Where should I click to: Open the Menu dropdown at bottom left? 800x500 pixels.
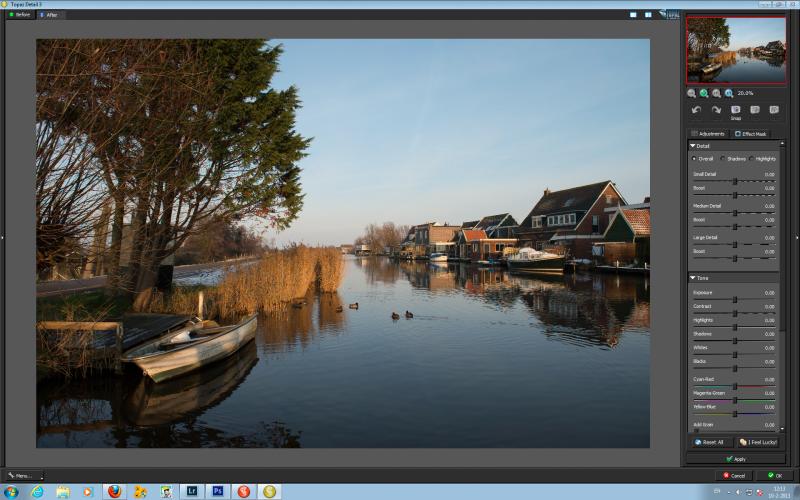point(22,476)
